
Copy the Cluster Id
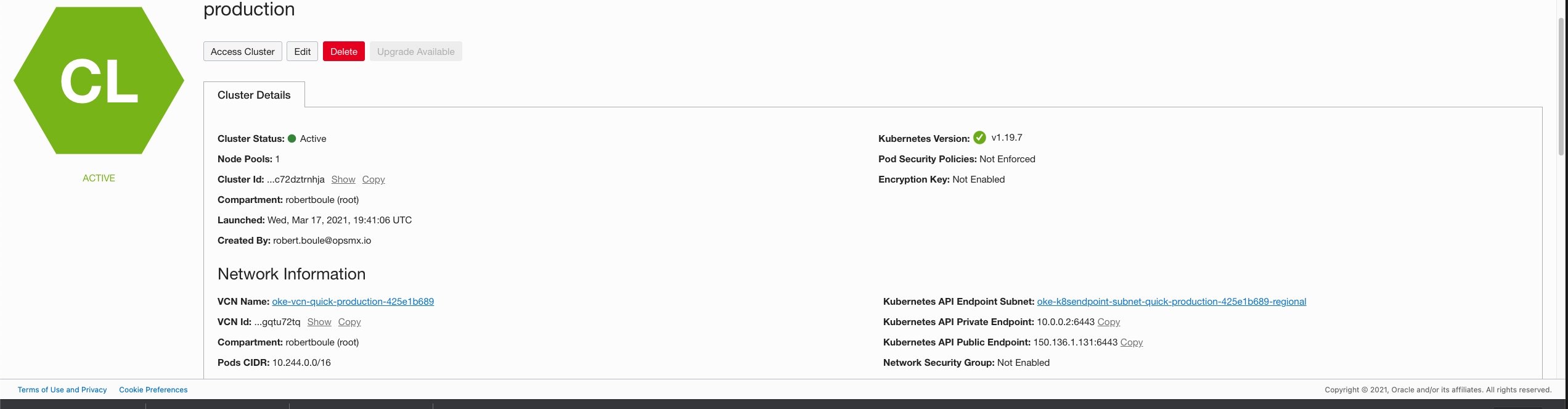click(x=374, y=180)
